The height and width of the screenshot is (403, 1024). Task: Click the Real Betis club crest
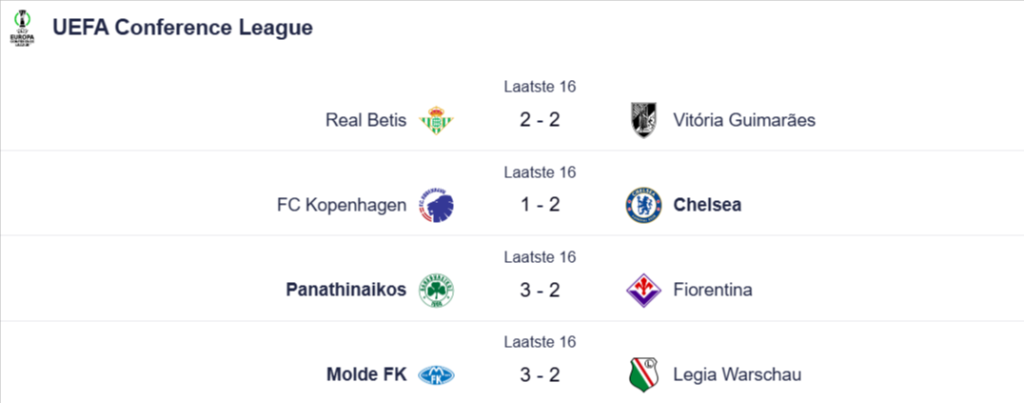pos(437,120)
